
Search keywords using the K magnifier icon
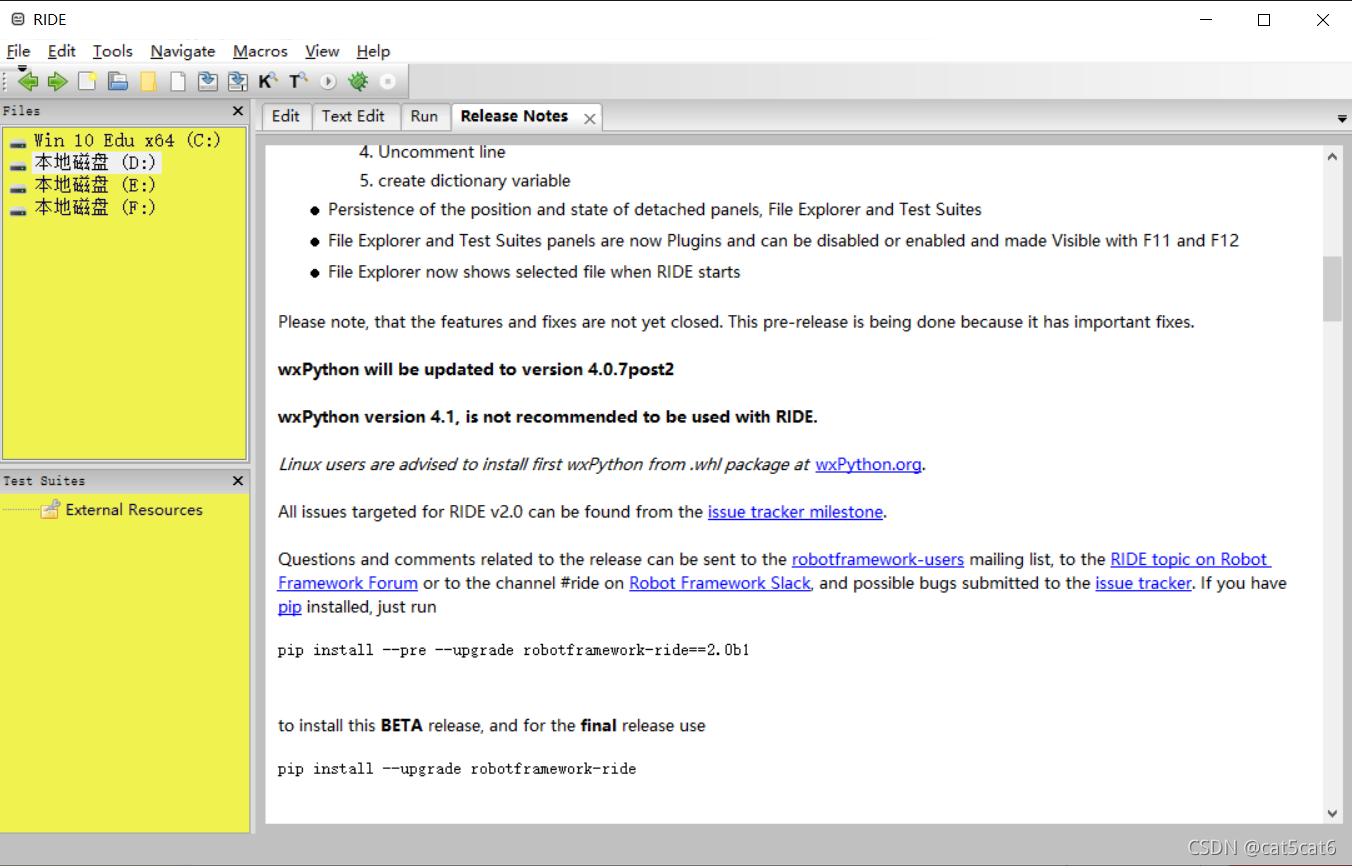point(268,80)
